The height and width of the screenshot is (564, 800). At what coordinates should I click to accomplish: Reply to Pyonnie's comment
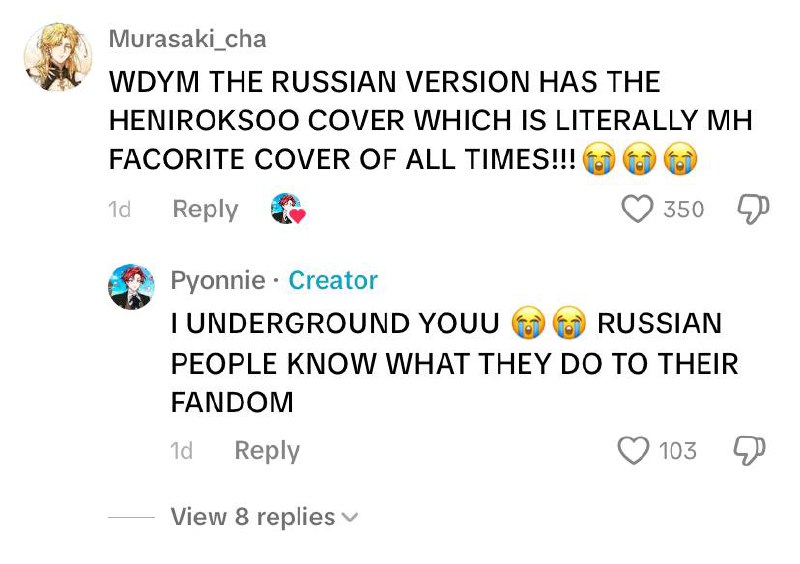pyautogui.click(x=267, y=451)
